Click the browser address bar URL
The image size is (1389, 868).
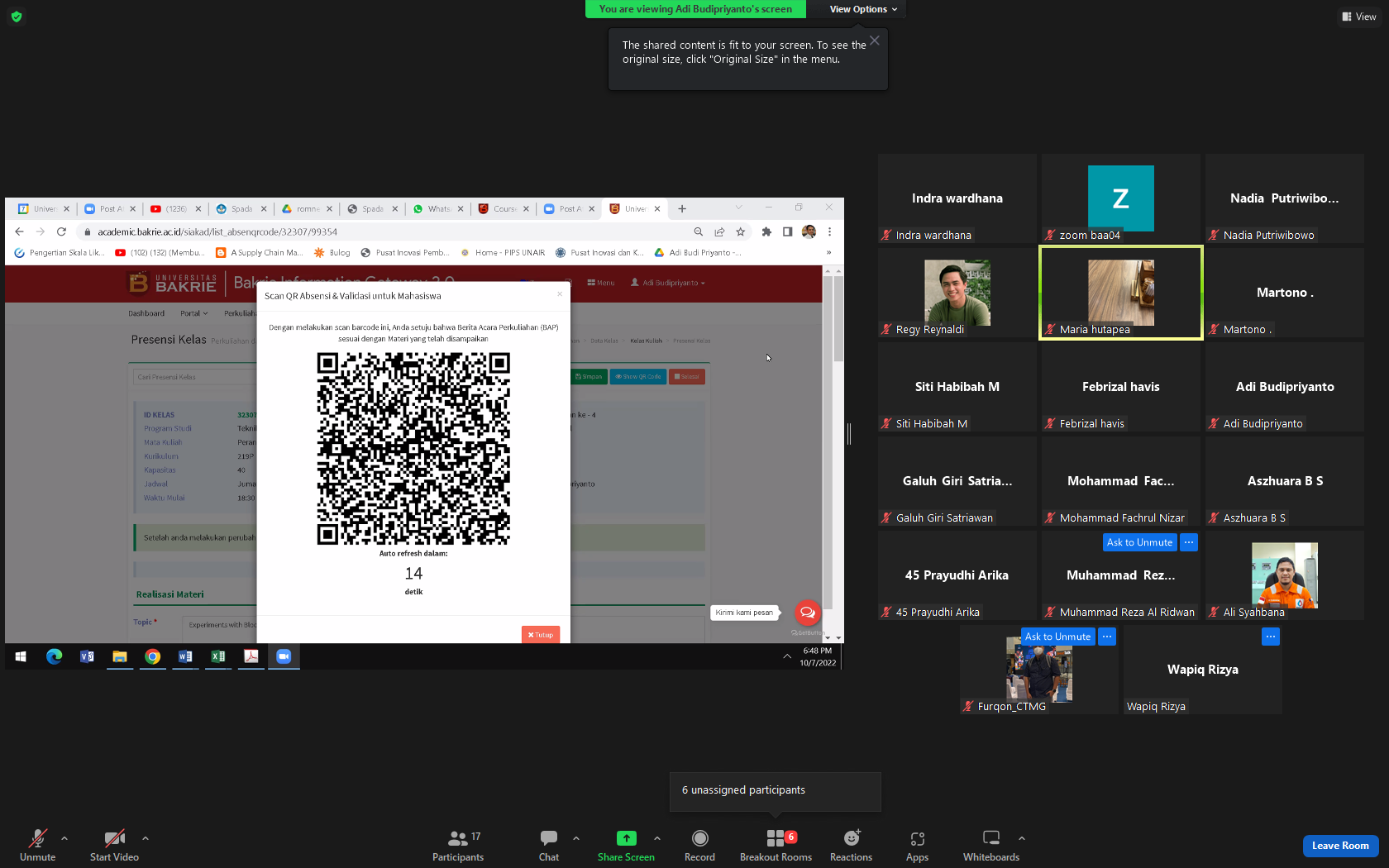[x=217, y=232]
